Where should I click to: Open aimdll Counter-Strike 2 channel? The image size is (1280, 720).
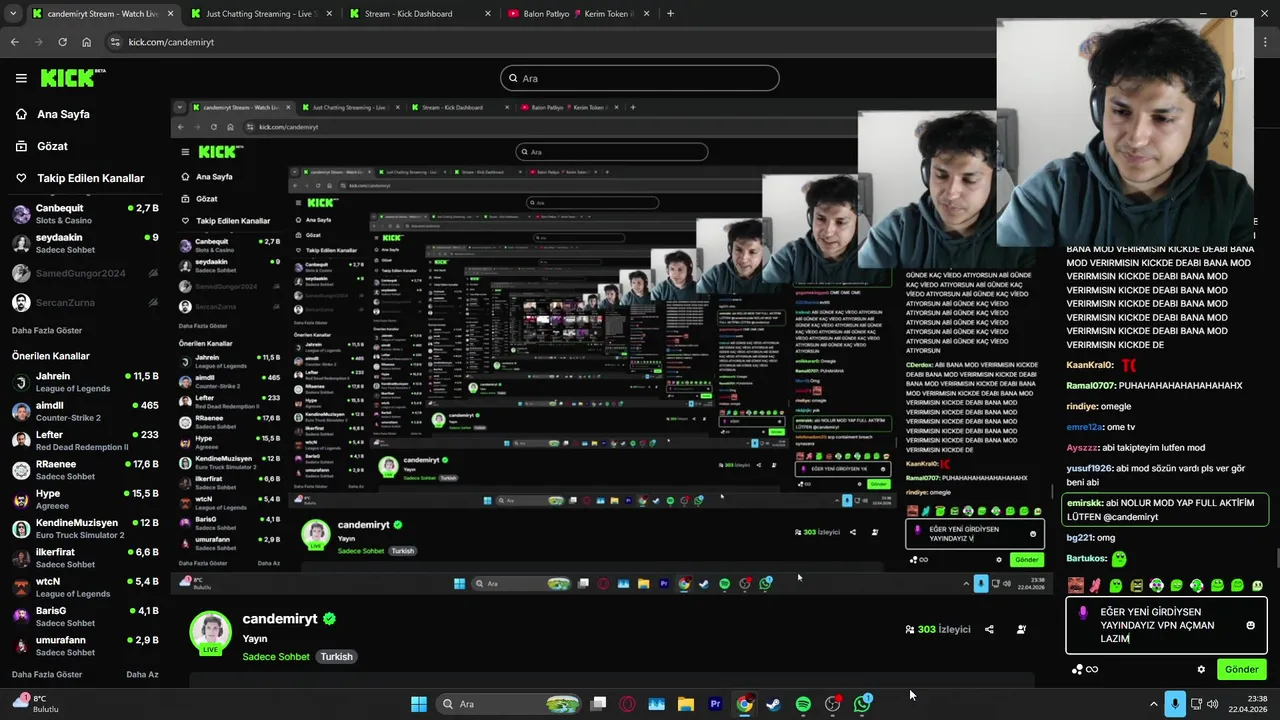click(x=85, y=411)
